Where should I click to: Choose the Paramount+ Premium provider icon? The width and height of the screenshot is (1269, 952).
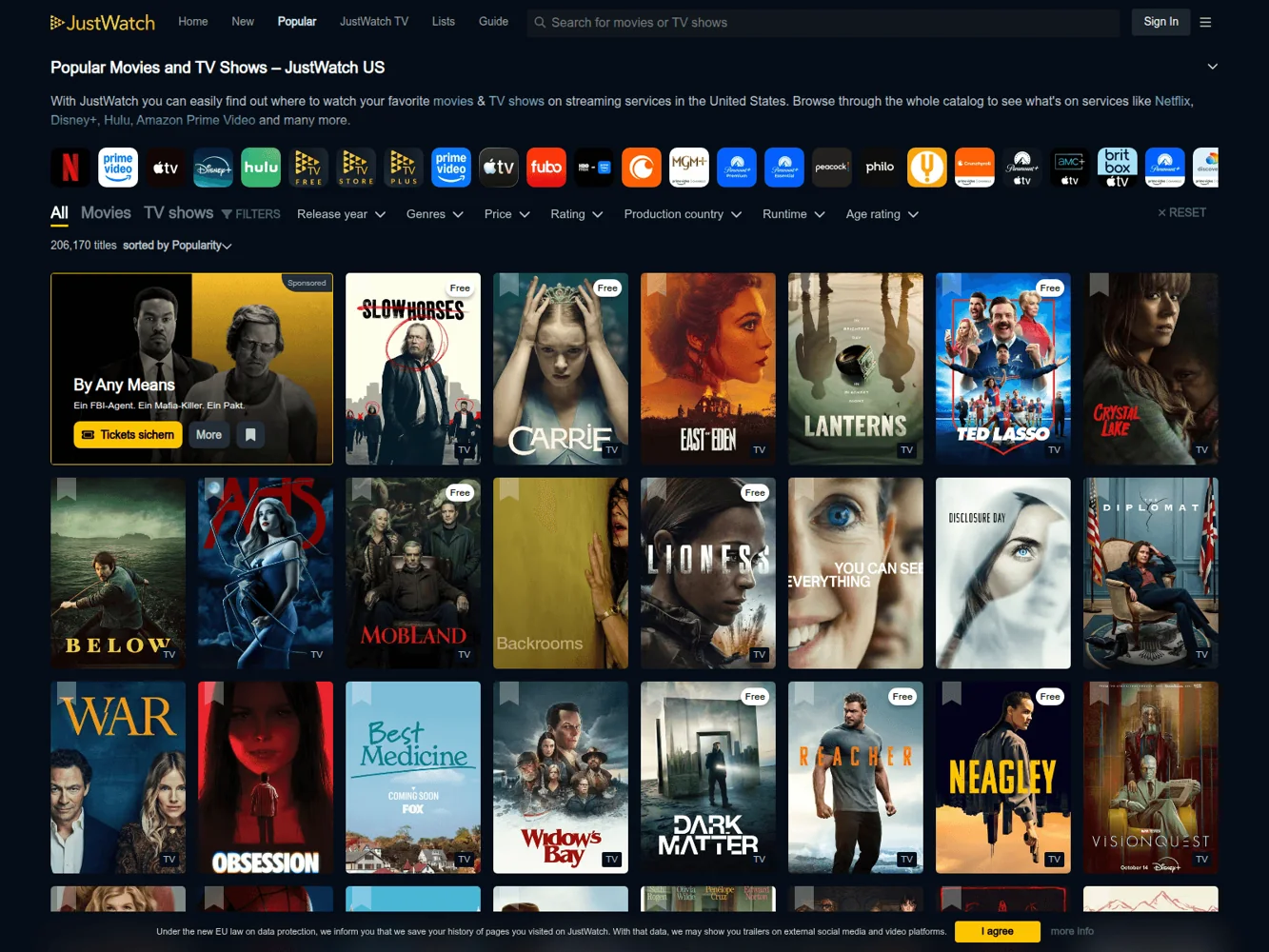tap(737, 168)
